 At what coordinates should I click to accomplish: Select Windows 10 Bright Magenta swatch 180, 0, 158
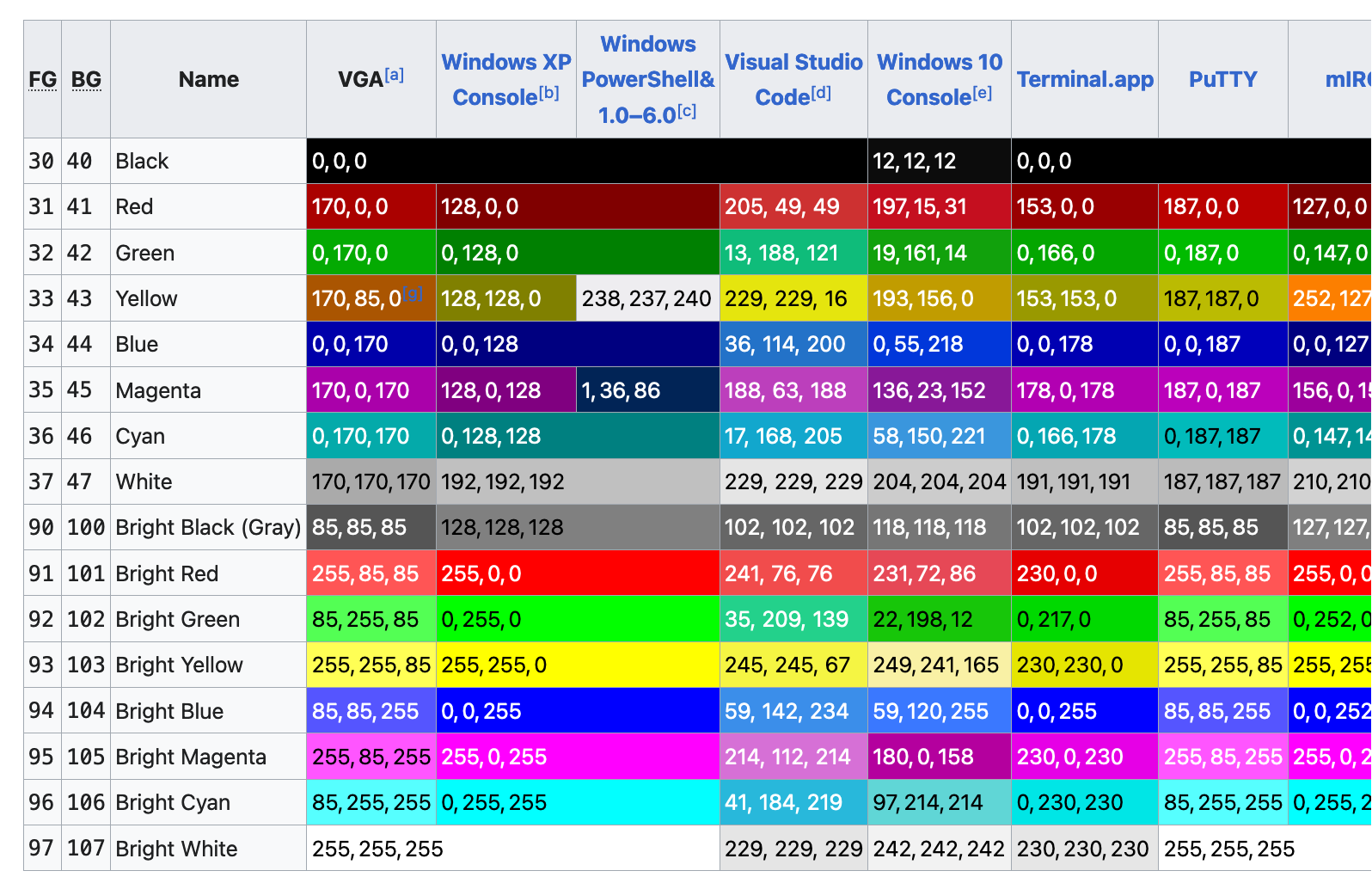click(x=940, y=757)
